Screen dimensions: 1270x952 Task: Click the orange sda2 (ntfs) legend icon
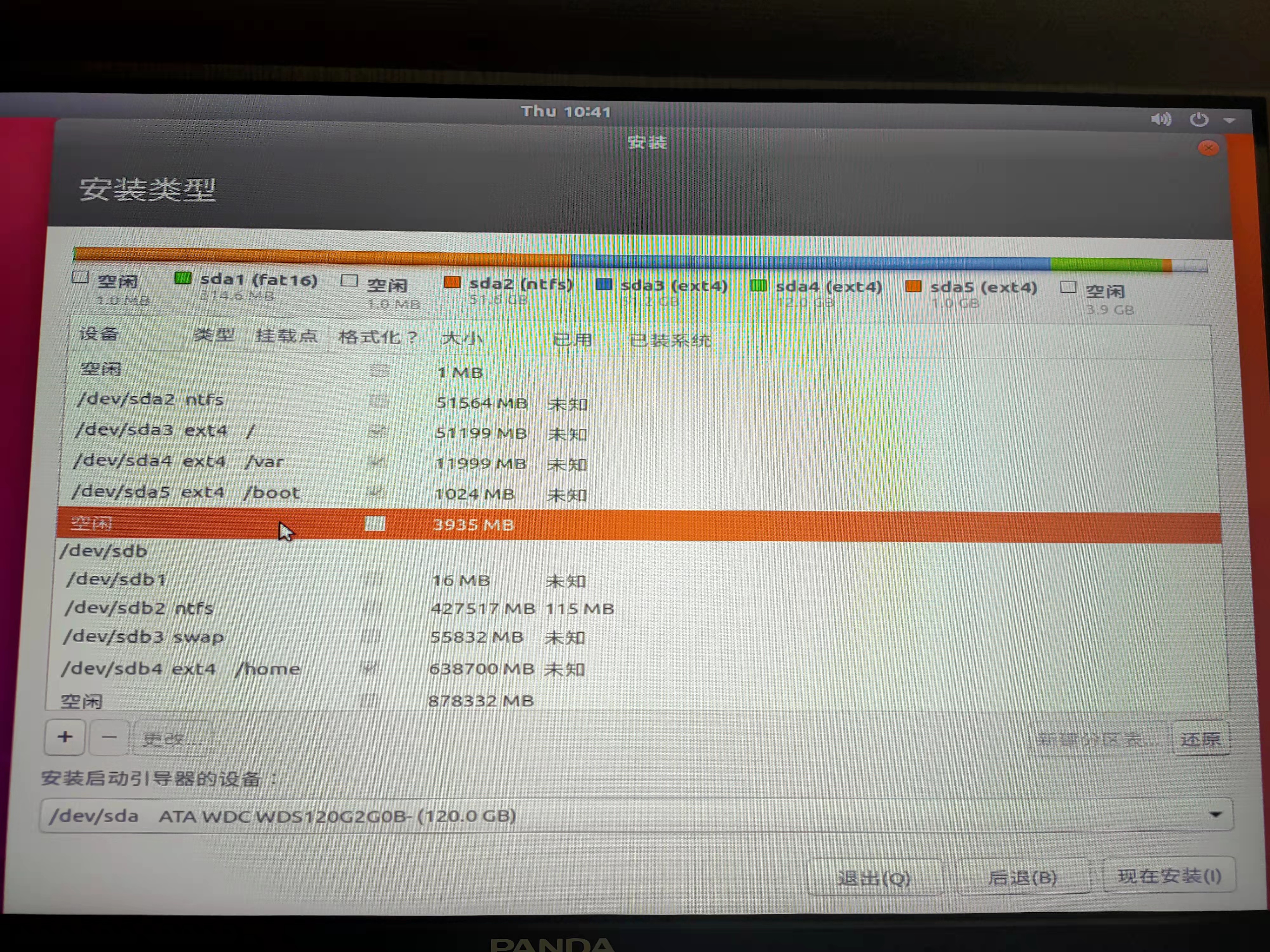click(452, 282)
